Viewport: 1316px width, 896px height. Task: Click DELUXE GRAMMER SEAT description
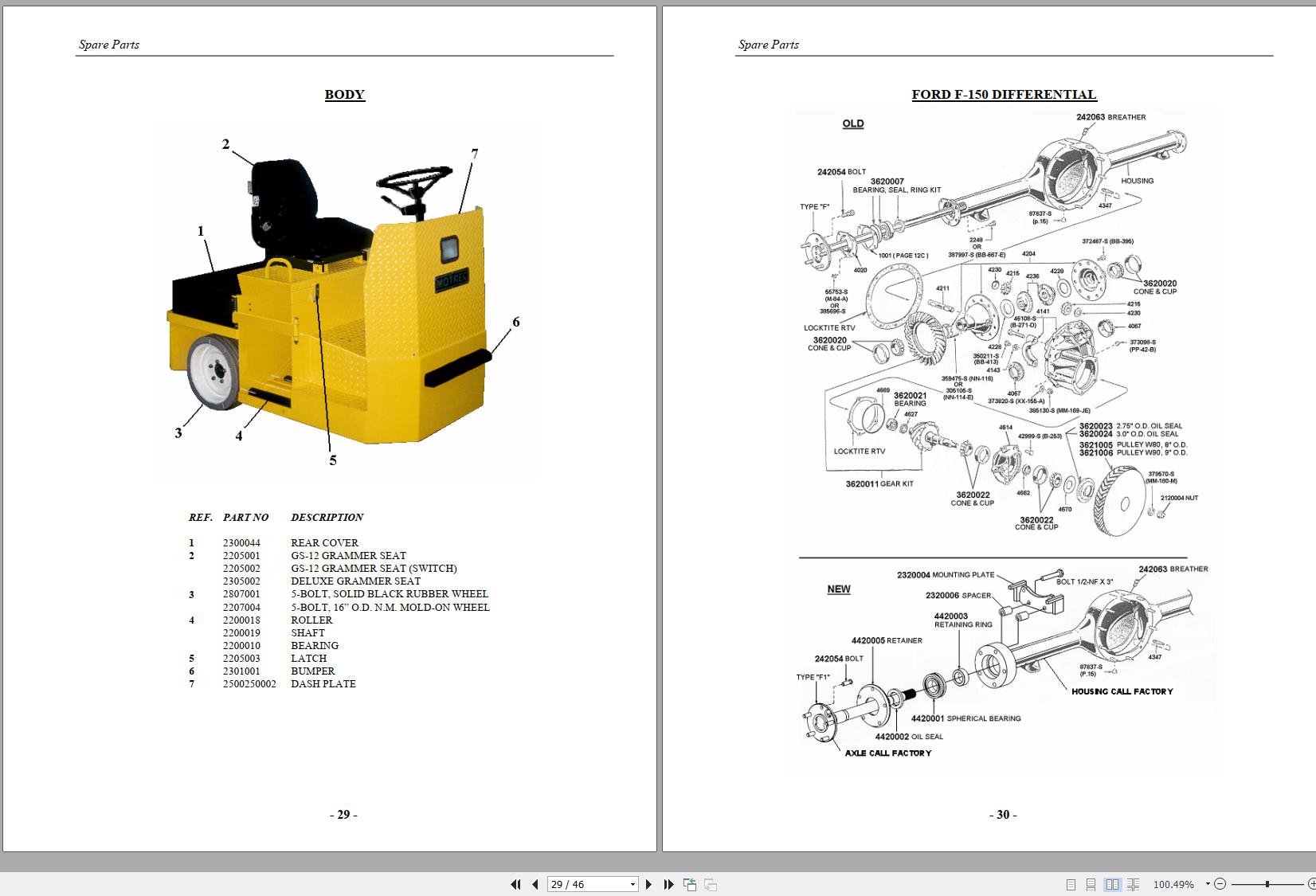[355, 581]
